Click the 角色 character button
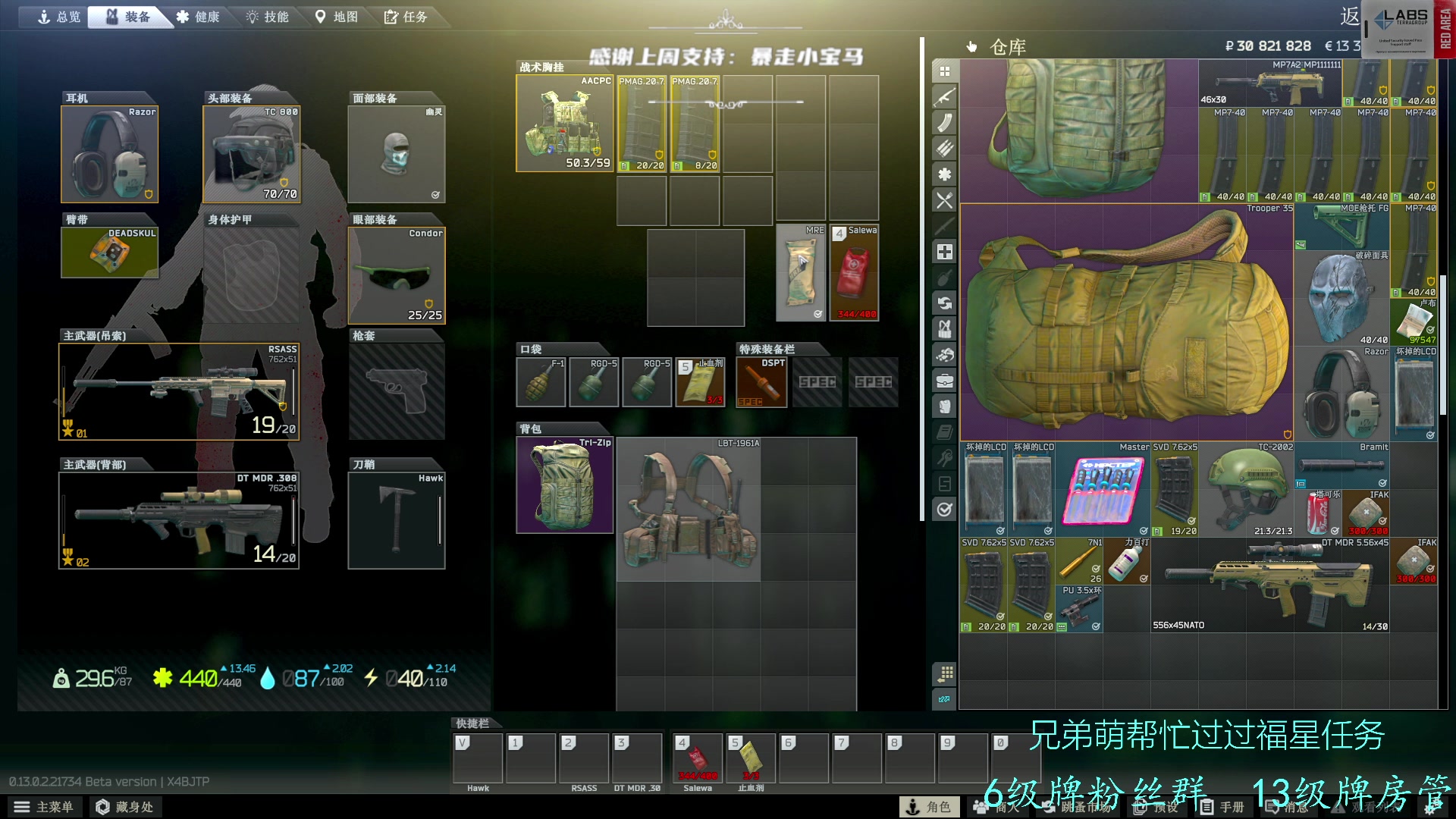 (929, 807)
